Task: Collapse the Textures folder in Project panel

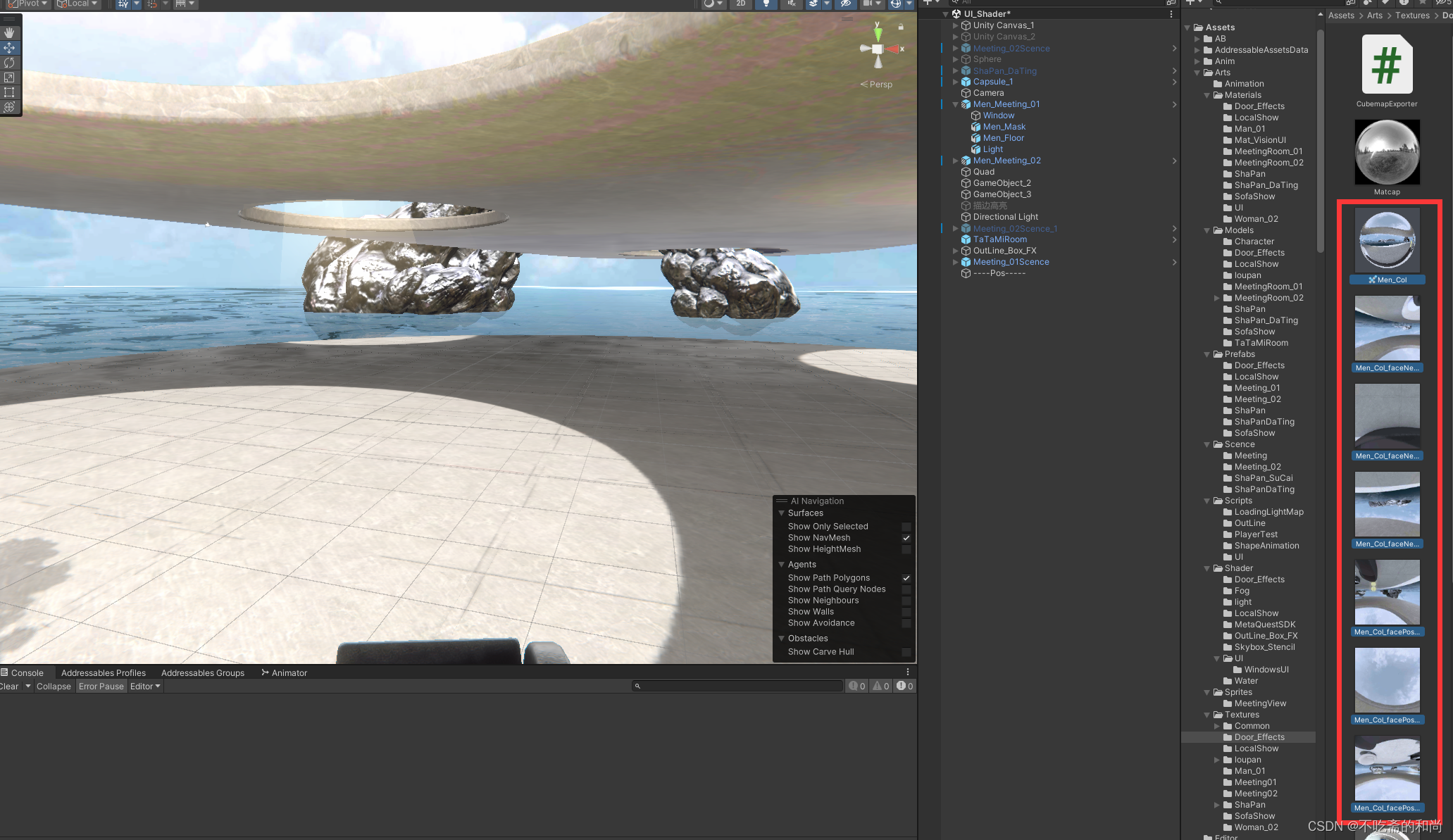Action: (1206, 714)
